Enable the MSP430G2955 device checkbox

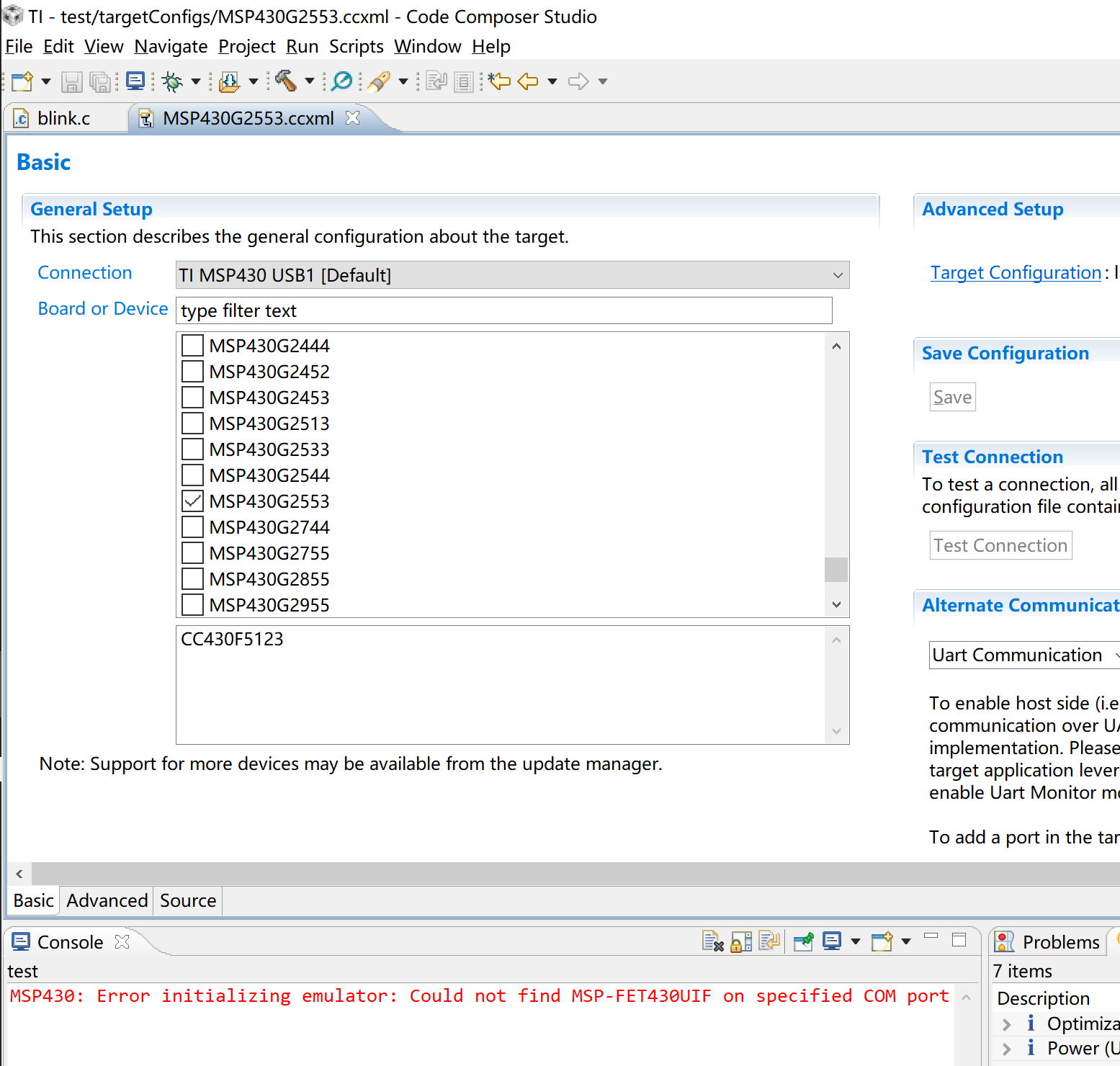[192, 605]
